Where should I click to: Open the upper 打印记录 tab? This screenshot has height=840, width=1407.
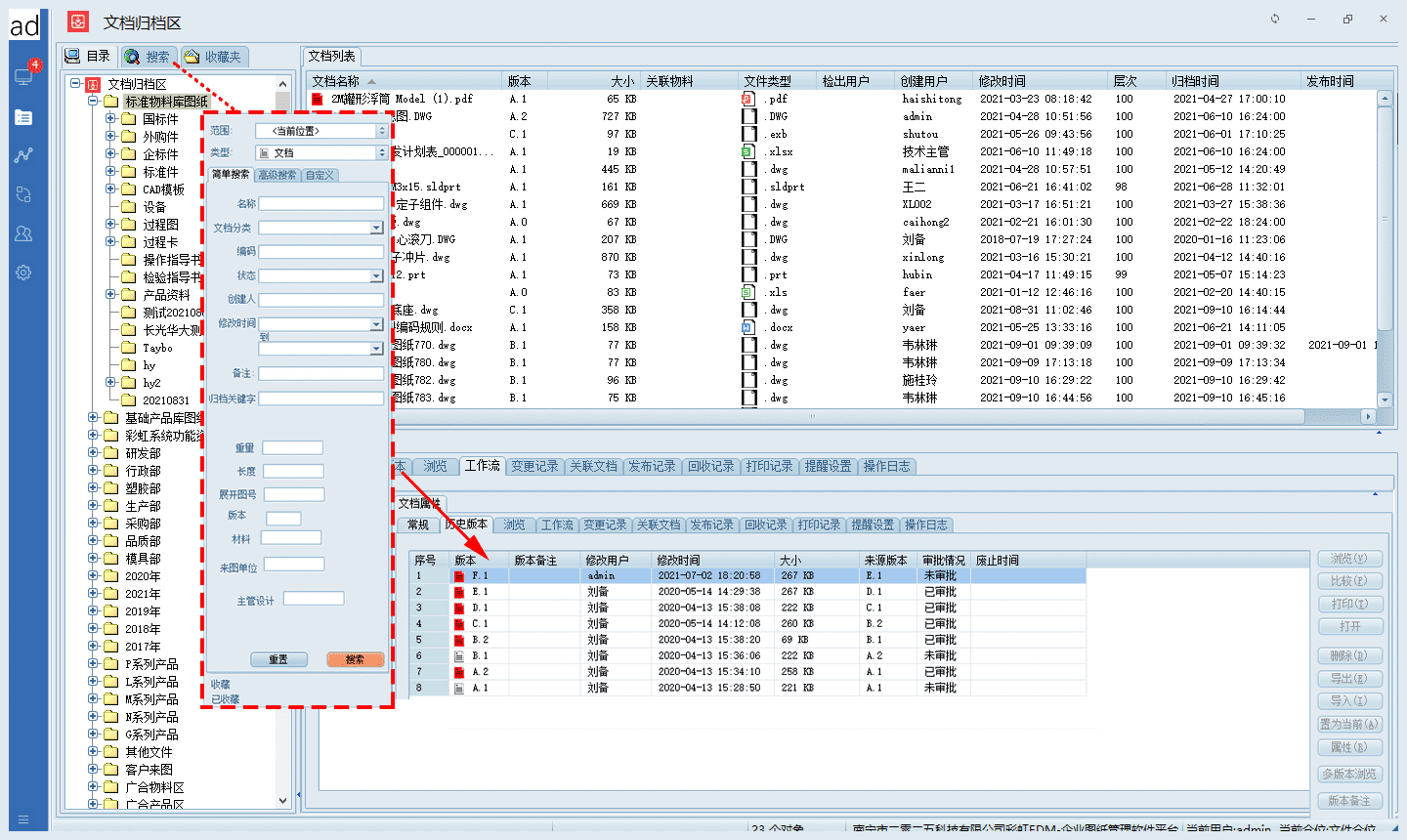click(x=769, y=466)
